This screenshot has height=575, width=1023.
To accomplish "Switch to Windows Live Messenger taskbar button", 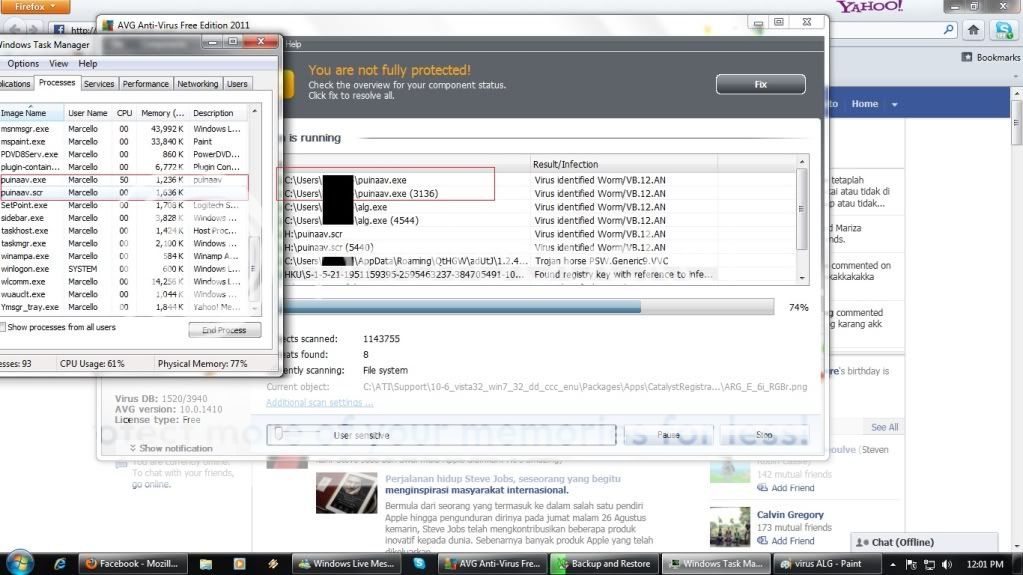I will tap(346, 564).
